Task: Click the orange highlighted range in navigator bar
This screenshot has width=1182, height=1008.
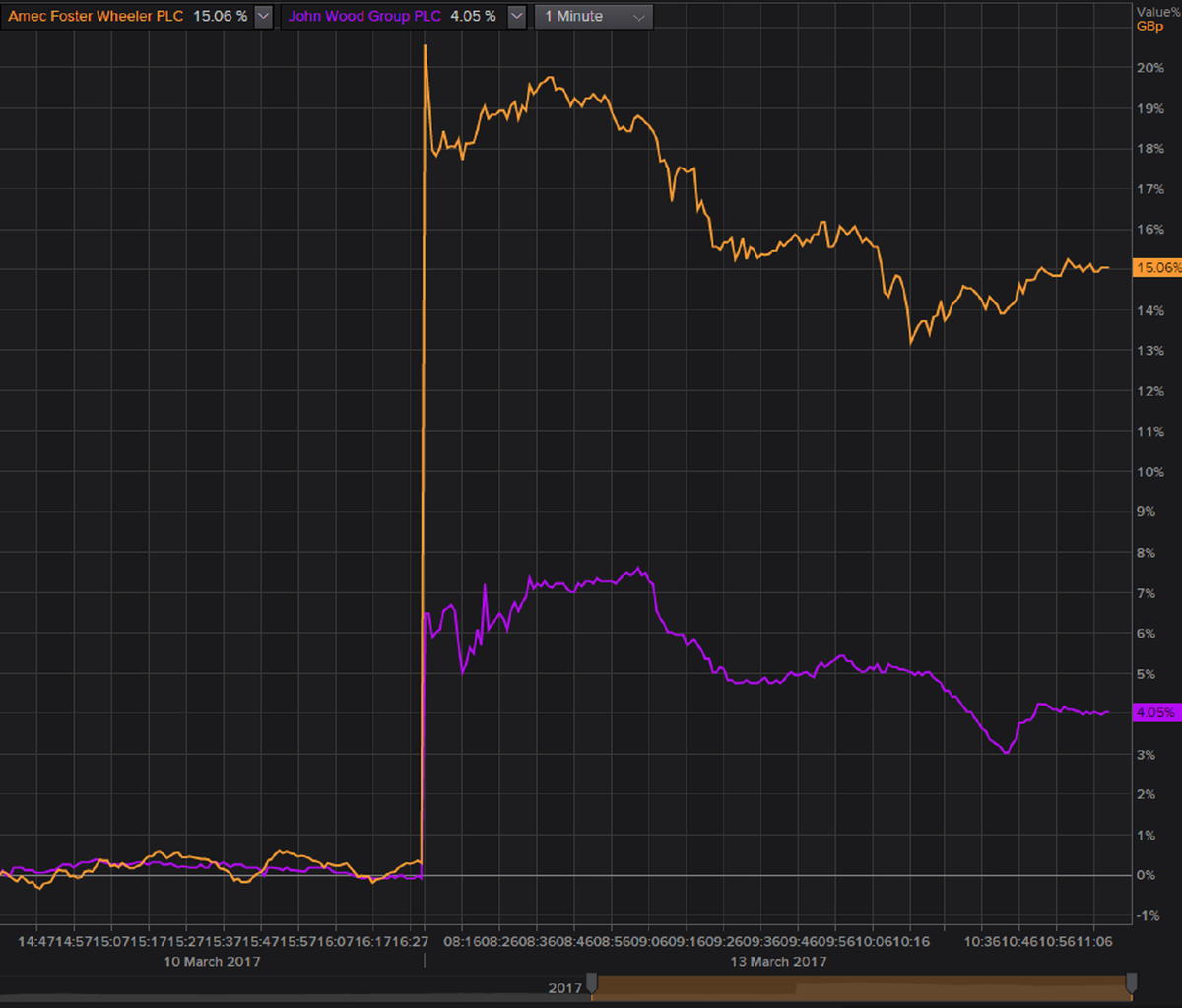Action: click(x=862, y=986)
